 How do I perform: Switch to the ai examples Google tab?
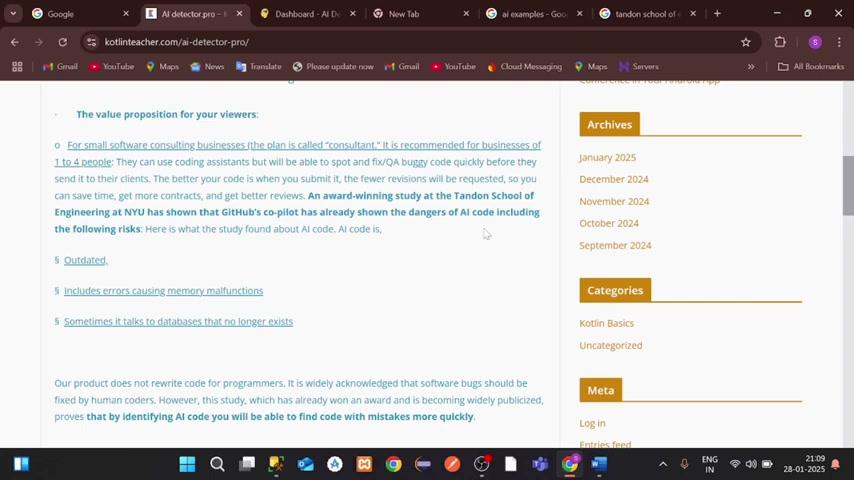pos(534,14)
